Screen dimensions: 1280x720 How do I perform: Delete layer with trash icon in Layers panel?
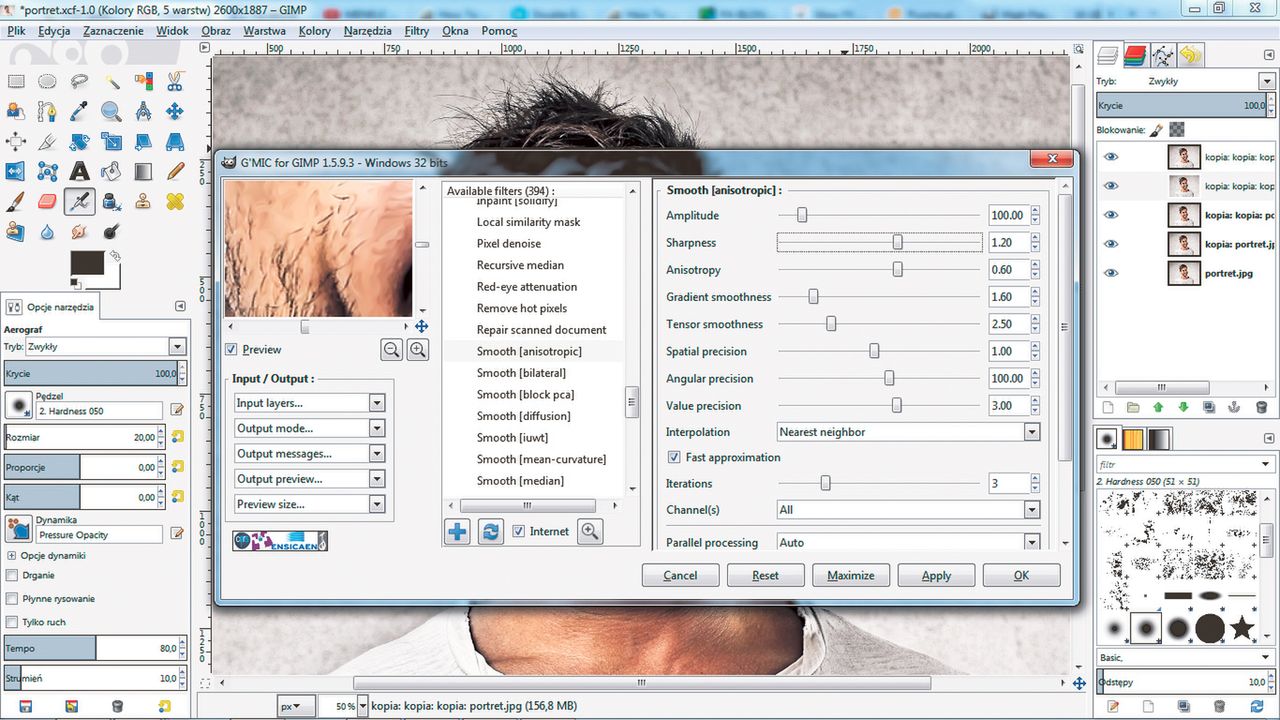pyautogui.click(x=1261, y=407)
